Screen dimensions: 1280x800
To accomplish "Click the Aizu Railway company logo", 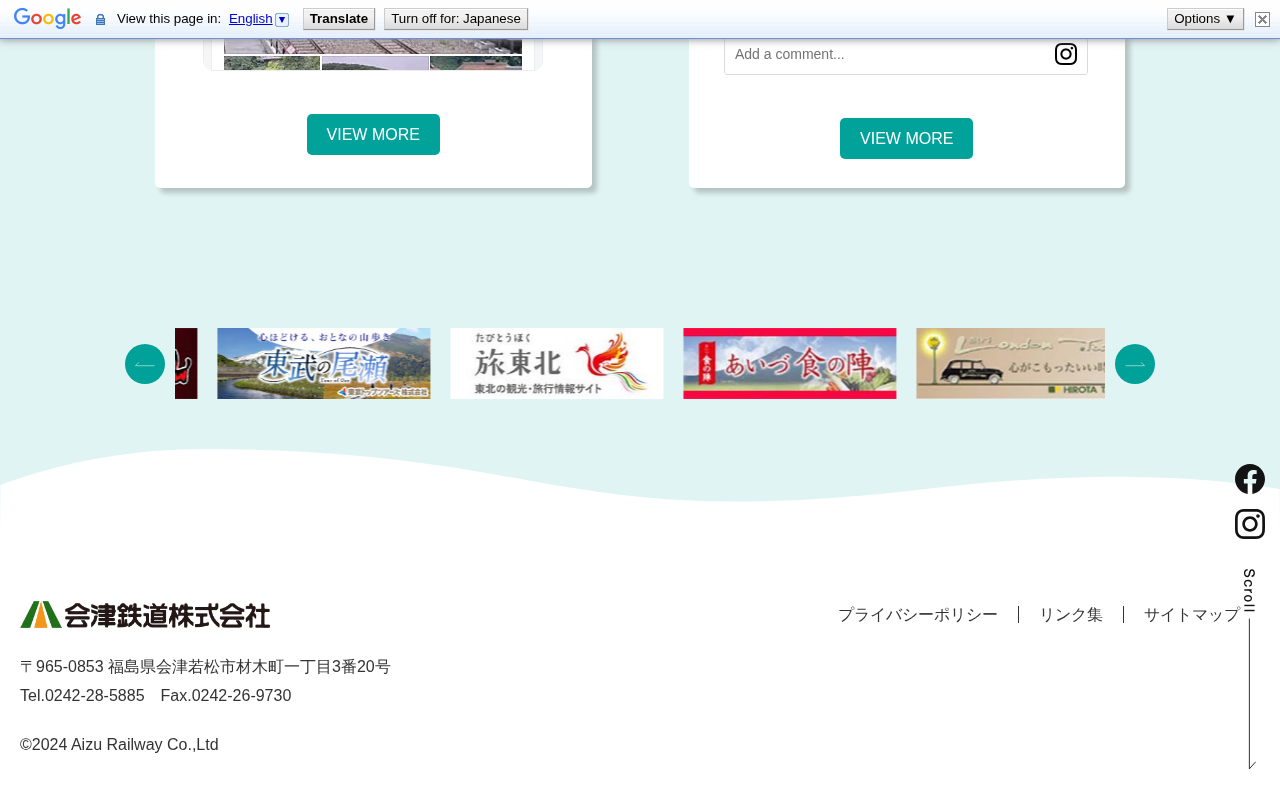I will coord(145,614).
